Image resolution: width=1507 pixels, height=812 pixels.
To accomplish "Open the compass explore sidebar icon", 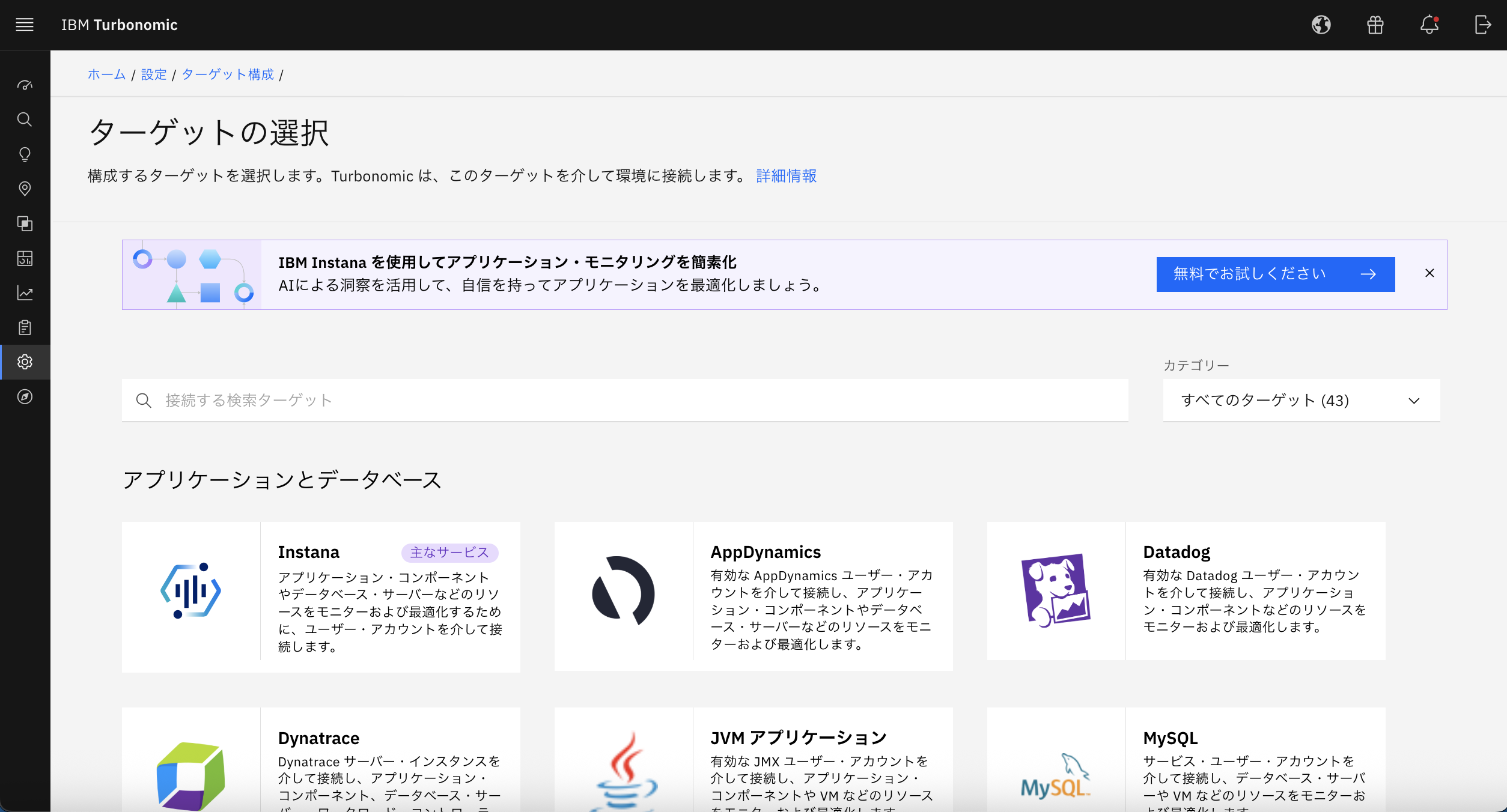I will click(x=25, y=397).
